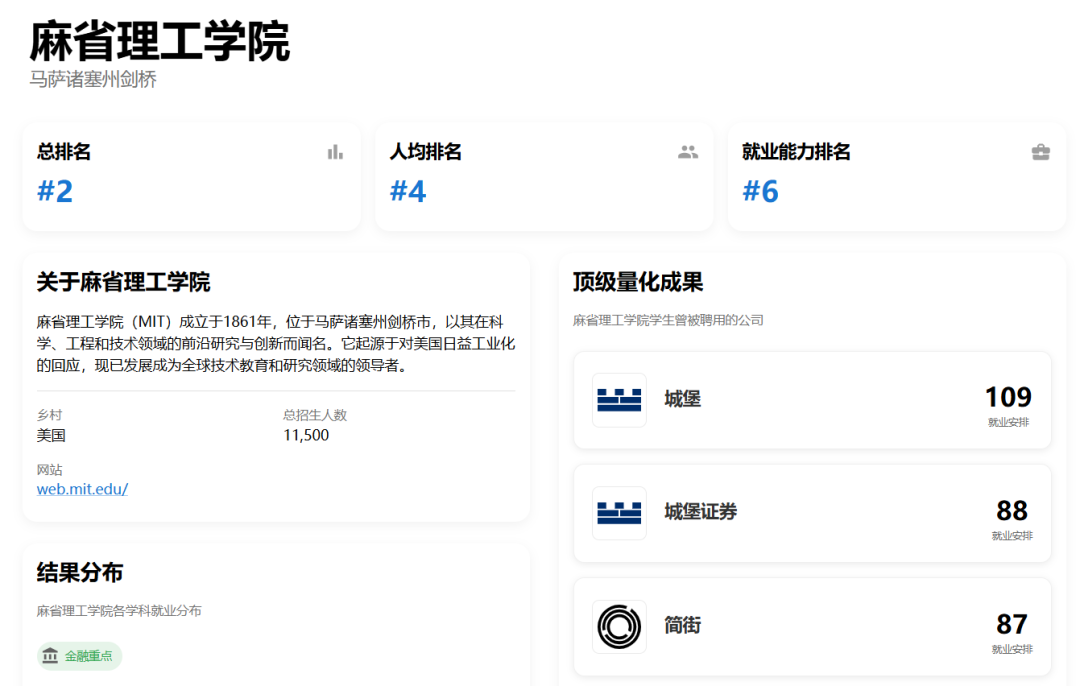Click the 马萨诸塞州剑桥 subtitle
The height and width of the screenshot is (686, 1080).
pos(93,79)
